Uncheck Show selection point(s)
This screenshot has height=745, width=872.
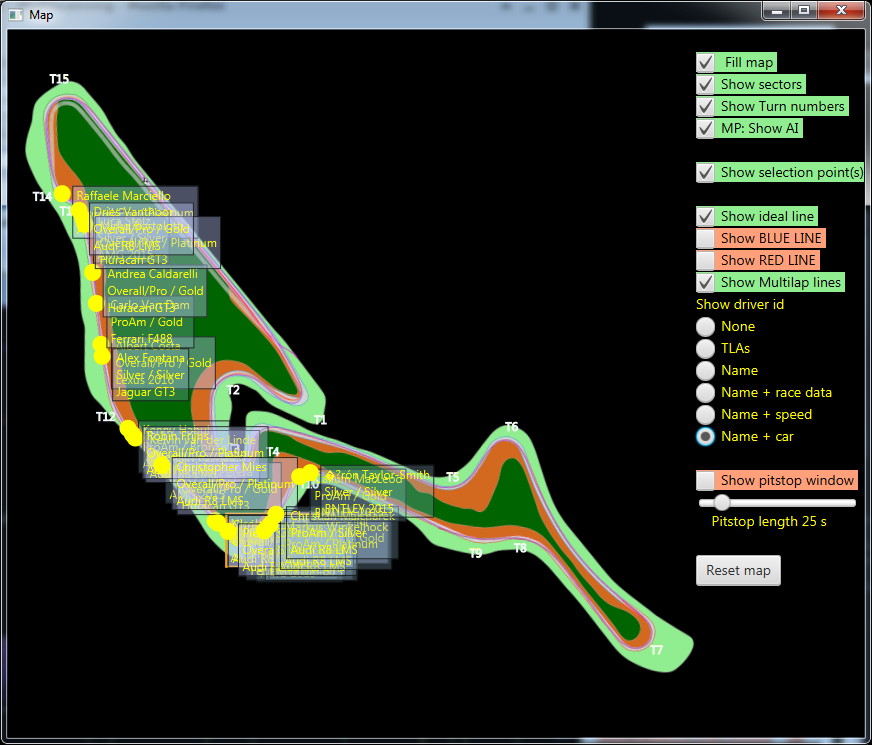(x=705, y=172)
